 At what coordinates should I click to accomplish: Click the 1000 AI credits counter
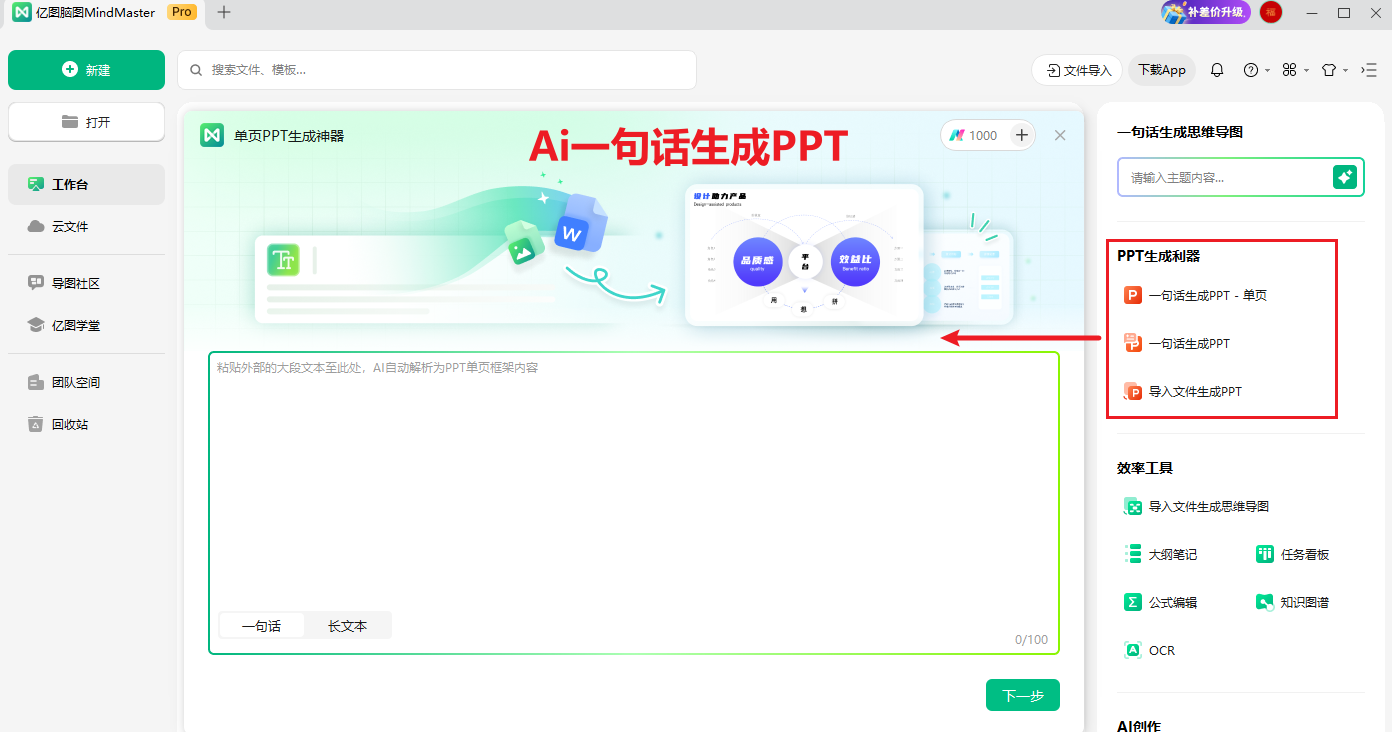point(974,135)
